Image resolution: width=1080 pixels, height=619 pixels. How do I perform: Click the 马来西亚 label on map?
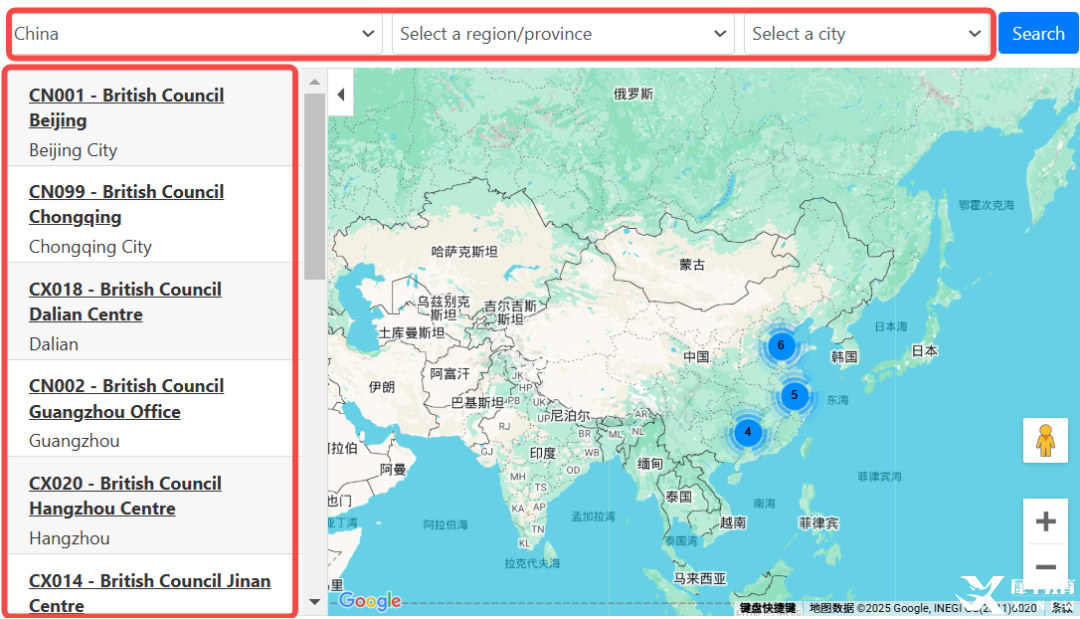click(x=700, y=579)
